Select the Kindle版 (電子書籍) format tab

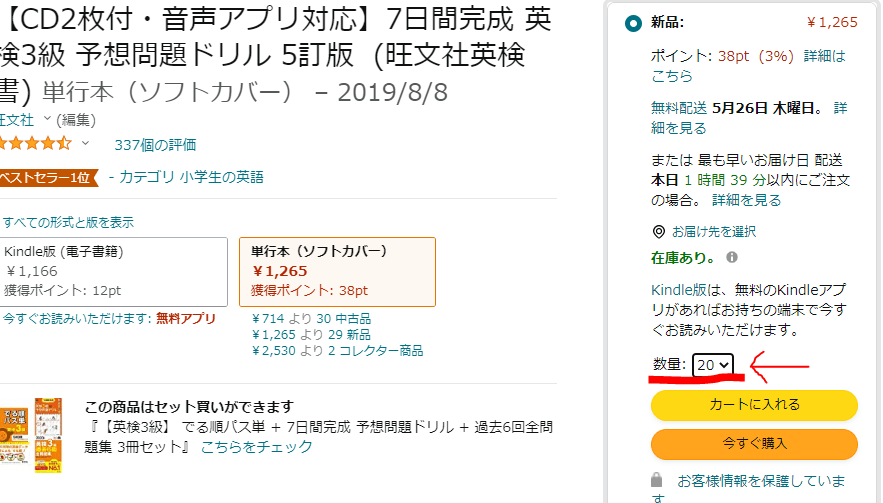(114, 271)
